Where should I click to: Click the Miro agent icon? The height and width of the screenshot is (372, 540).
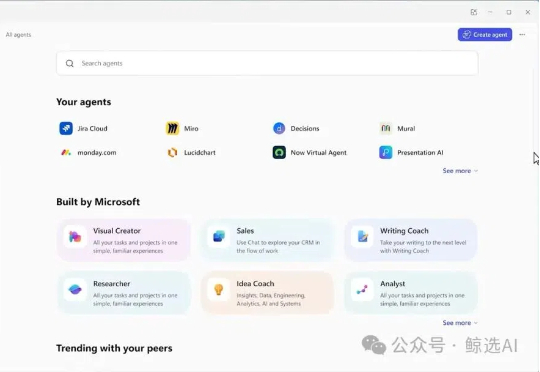coord(172,128)
